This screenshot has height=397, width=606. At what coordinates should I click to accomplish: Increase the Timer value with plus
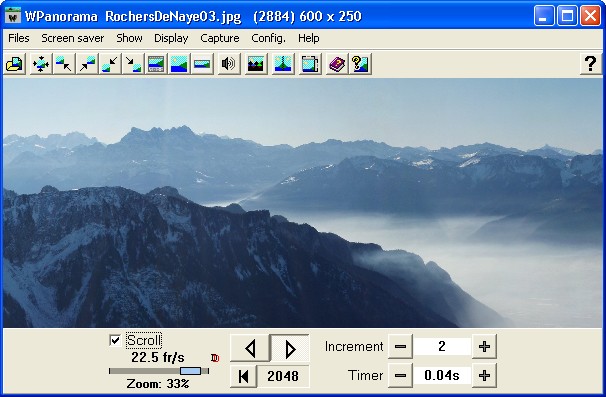(x=484, y=375)
